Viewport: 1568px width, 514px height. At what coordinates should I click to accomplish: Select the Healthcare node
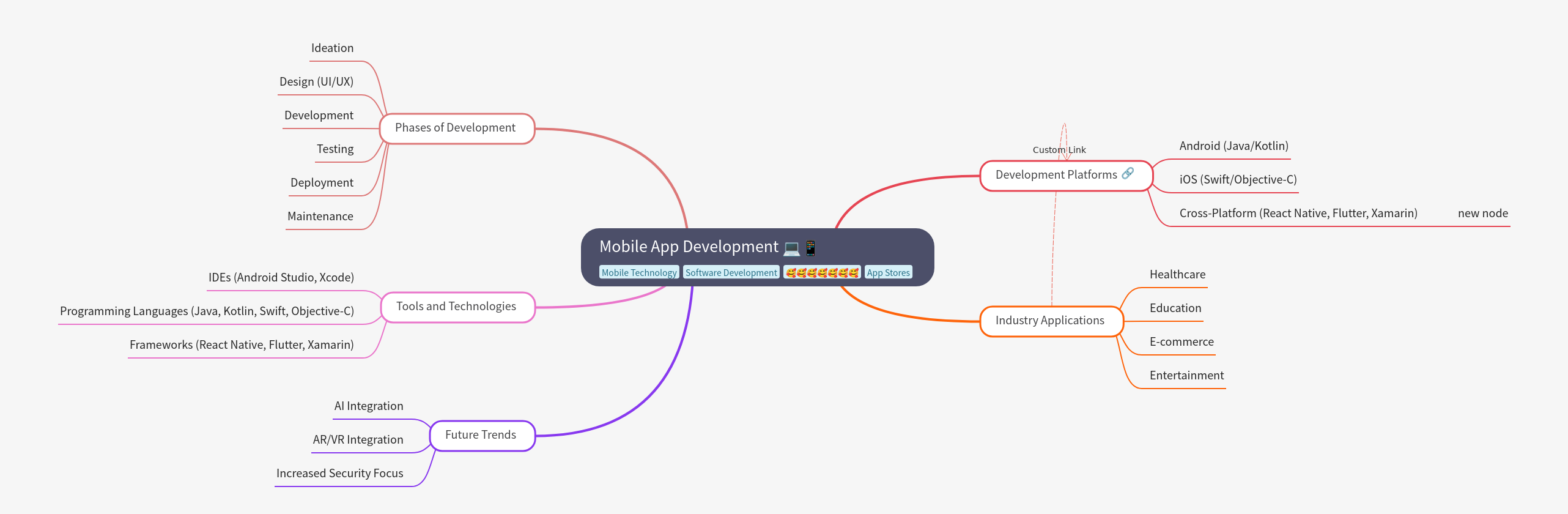coord(1177,275)
